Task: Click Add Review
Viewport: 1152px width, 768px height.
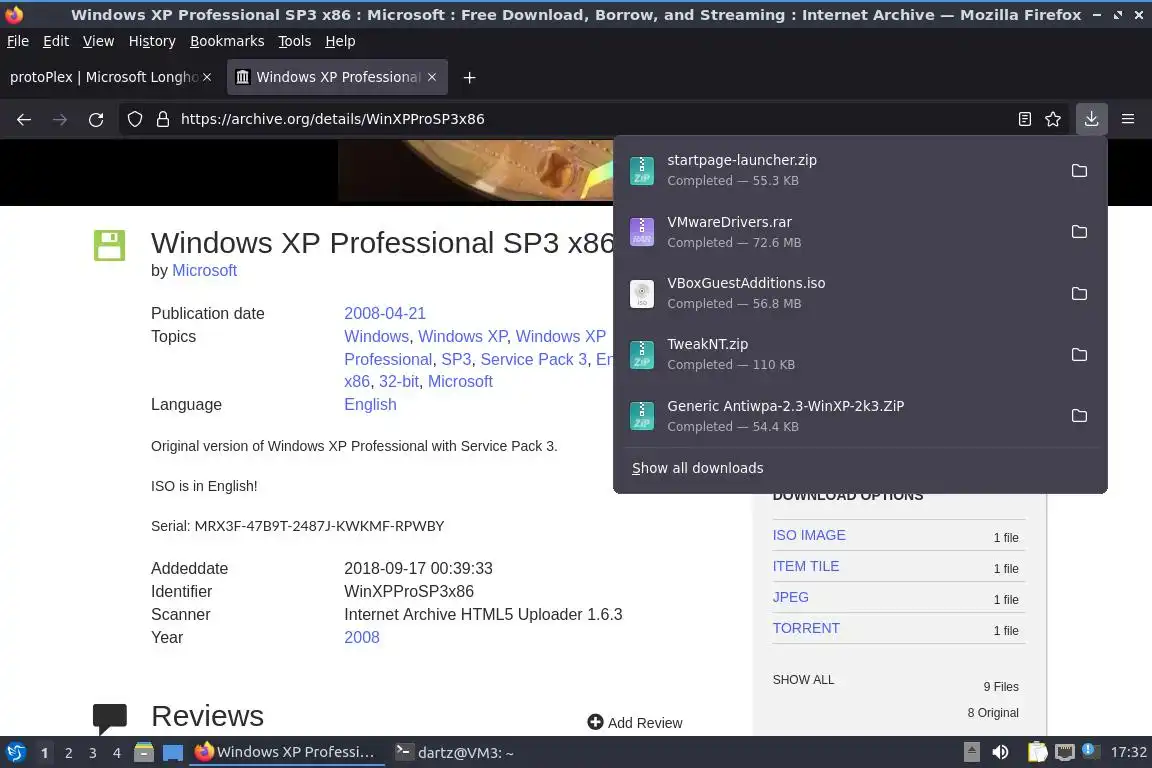Action: click(635, 722)
